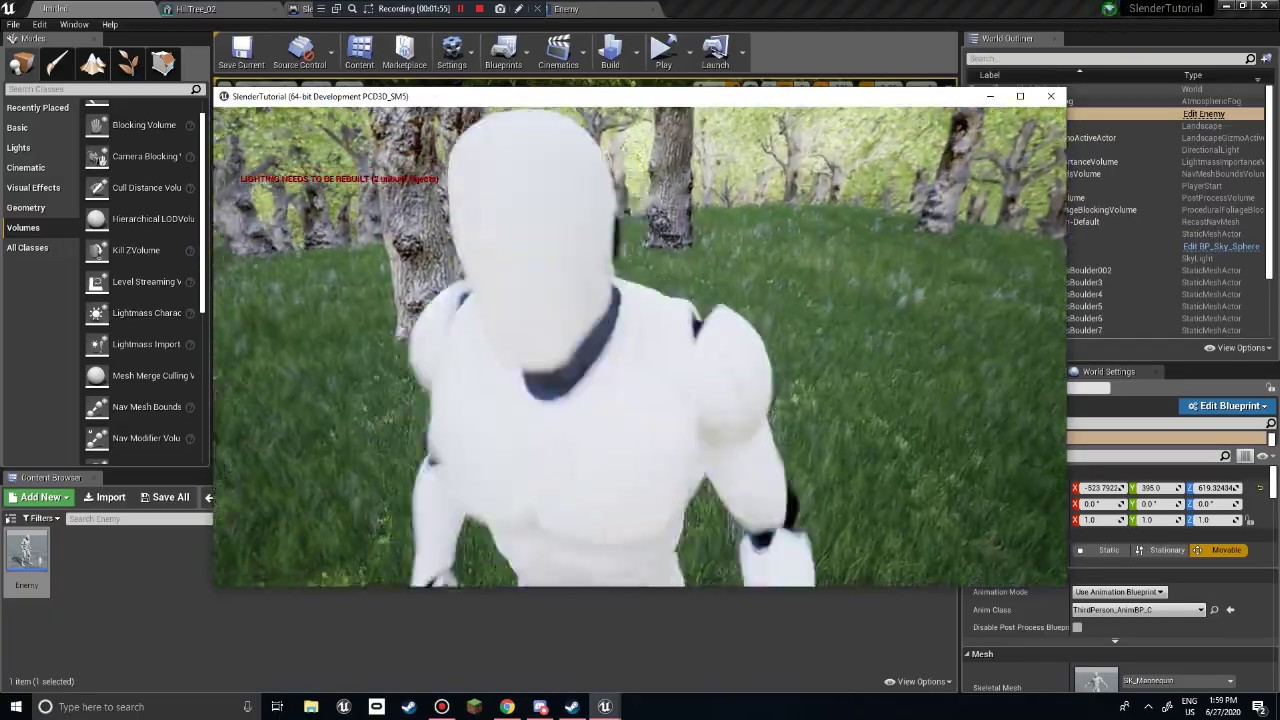Set mobility to Stationary
Screen dimensions: 1280x720
[x=1160, y=550]
